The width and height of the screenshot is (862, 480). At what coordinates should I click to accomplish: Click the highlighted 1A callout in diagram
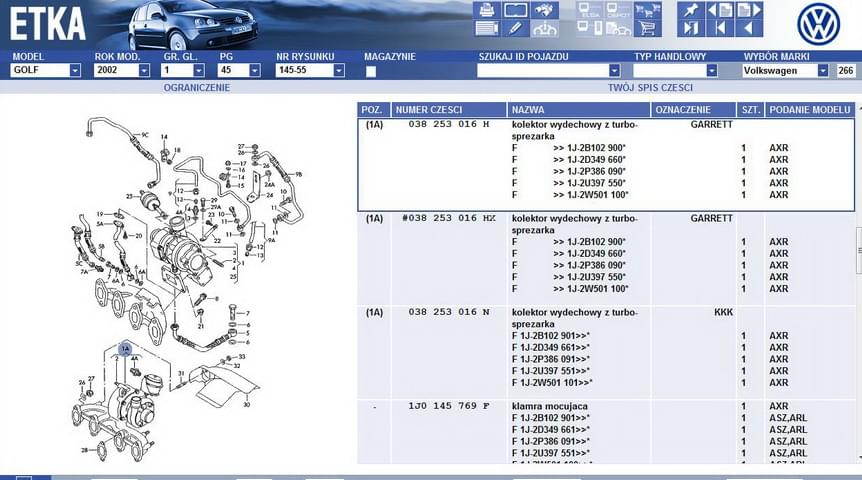tap(125, 349)
